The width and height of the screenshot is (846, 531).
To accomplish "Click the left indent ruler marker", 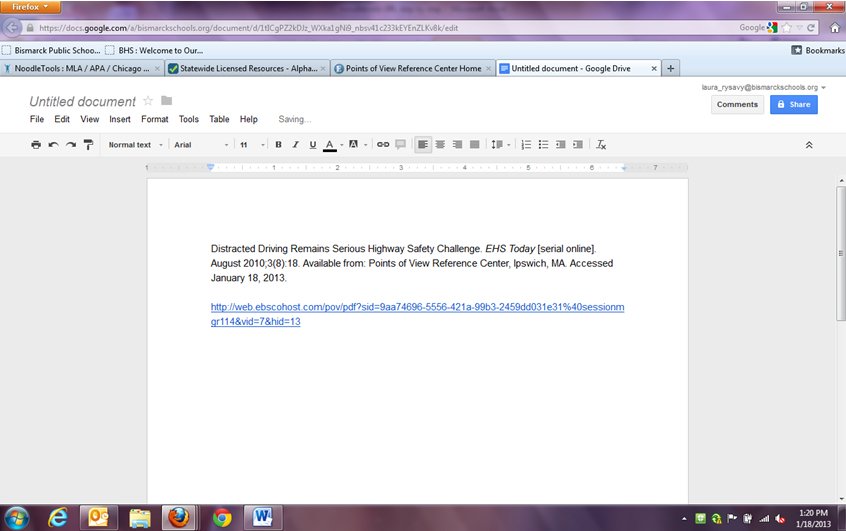I will (x=210, y=168).
